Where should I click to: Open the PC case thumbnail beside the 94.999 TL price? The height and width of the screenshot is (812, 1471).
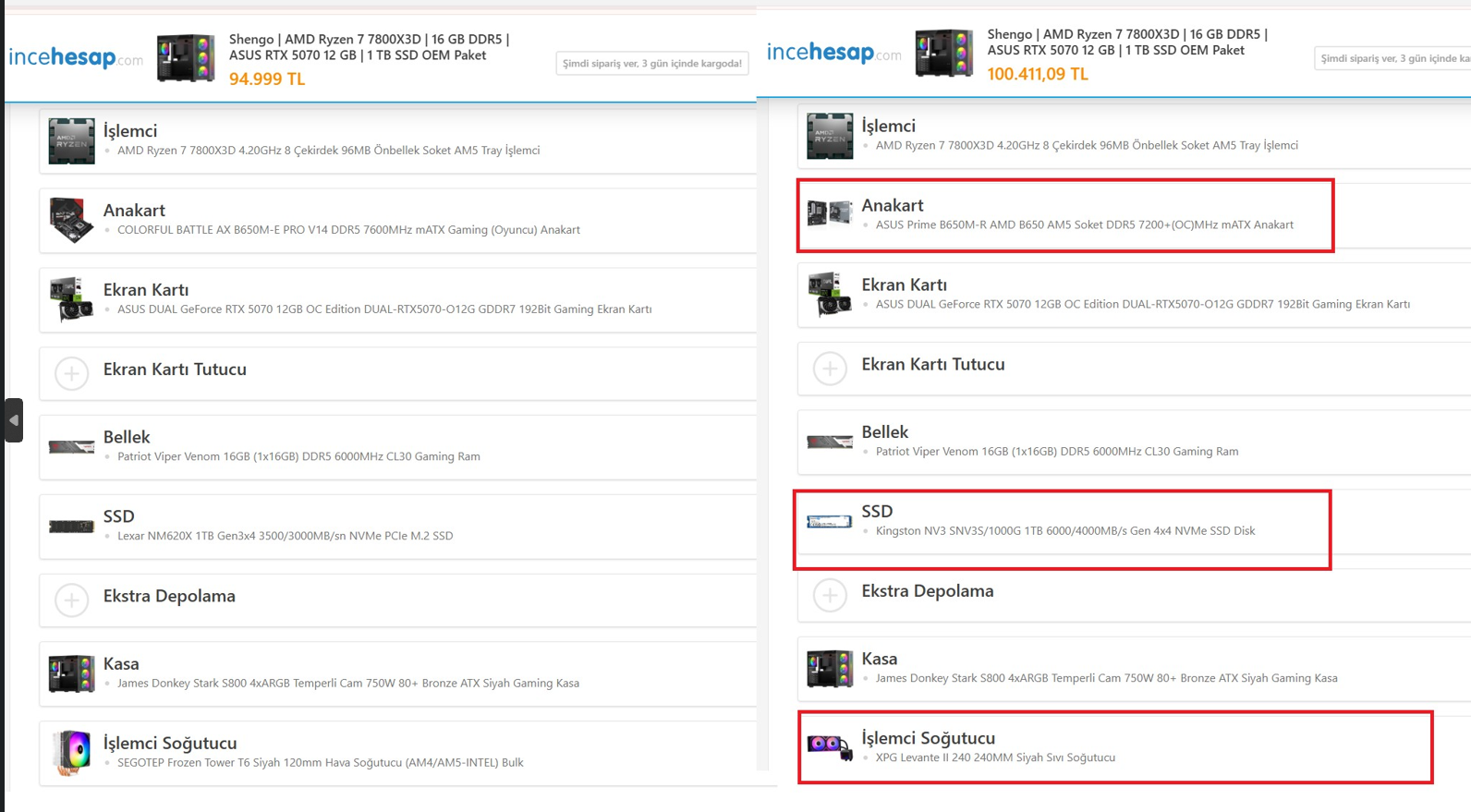(x=186, y=57)
